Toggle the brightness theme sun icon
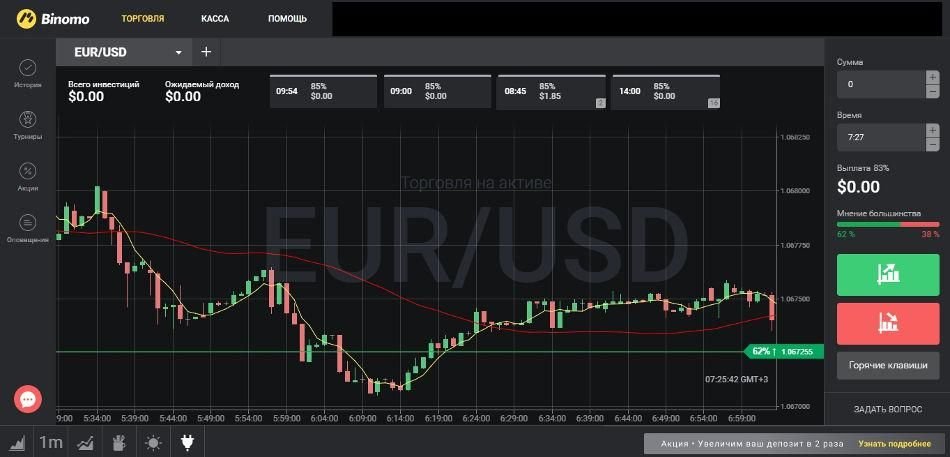The height and width of the screenshot is (457, 950). [x=153, y=443]
